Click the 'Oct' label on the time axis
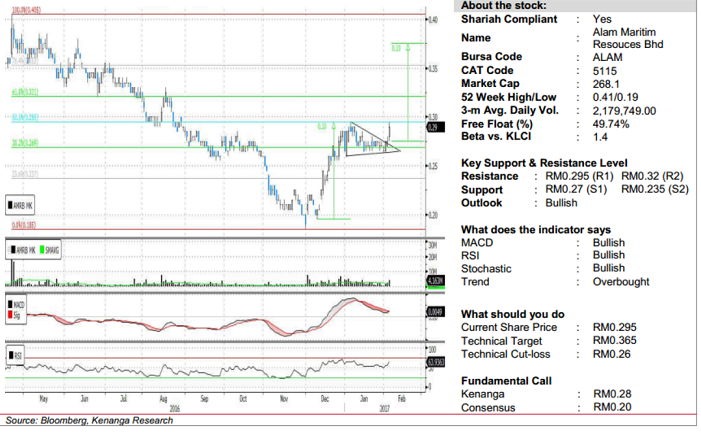 [x=243, y=398]
